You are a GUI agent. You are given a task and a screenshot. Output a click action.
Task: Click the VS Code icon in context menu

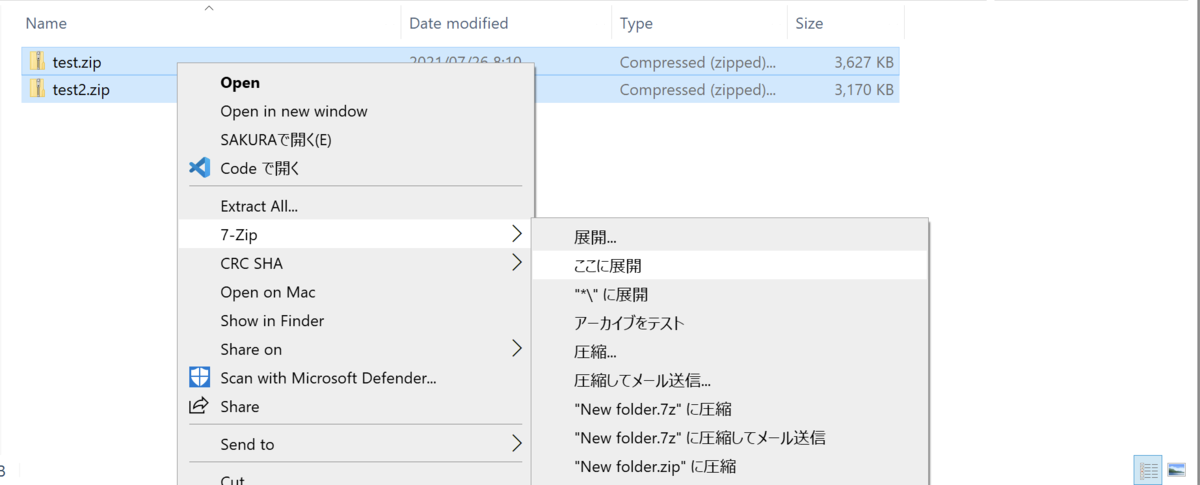pos(199,168)
